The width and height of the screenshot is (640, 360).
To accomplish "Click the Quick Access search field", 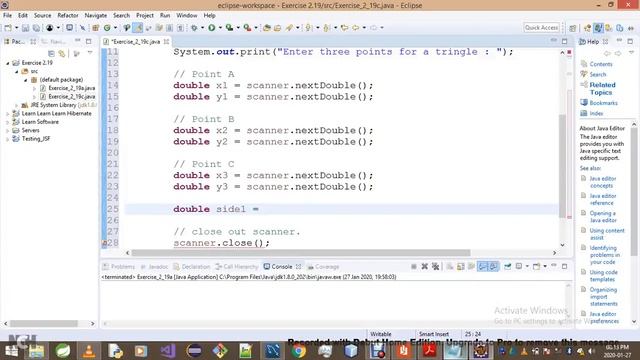I will (x=541, y=27).
